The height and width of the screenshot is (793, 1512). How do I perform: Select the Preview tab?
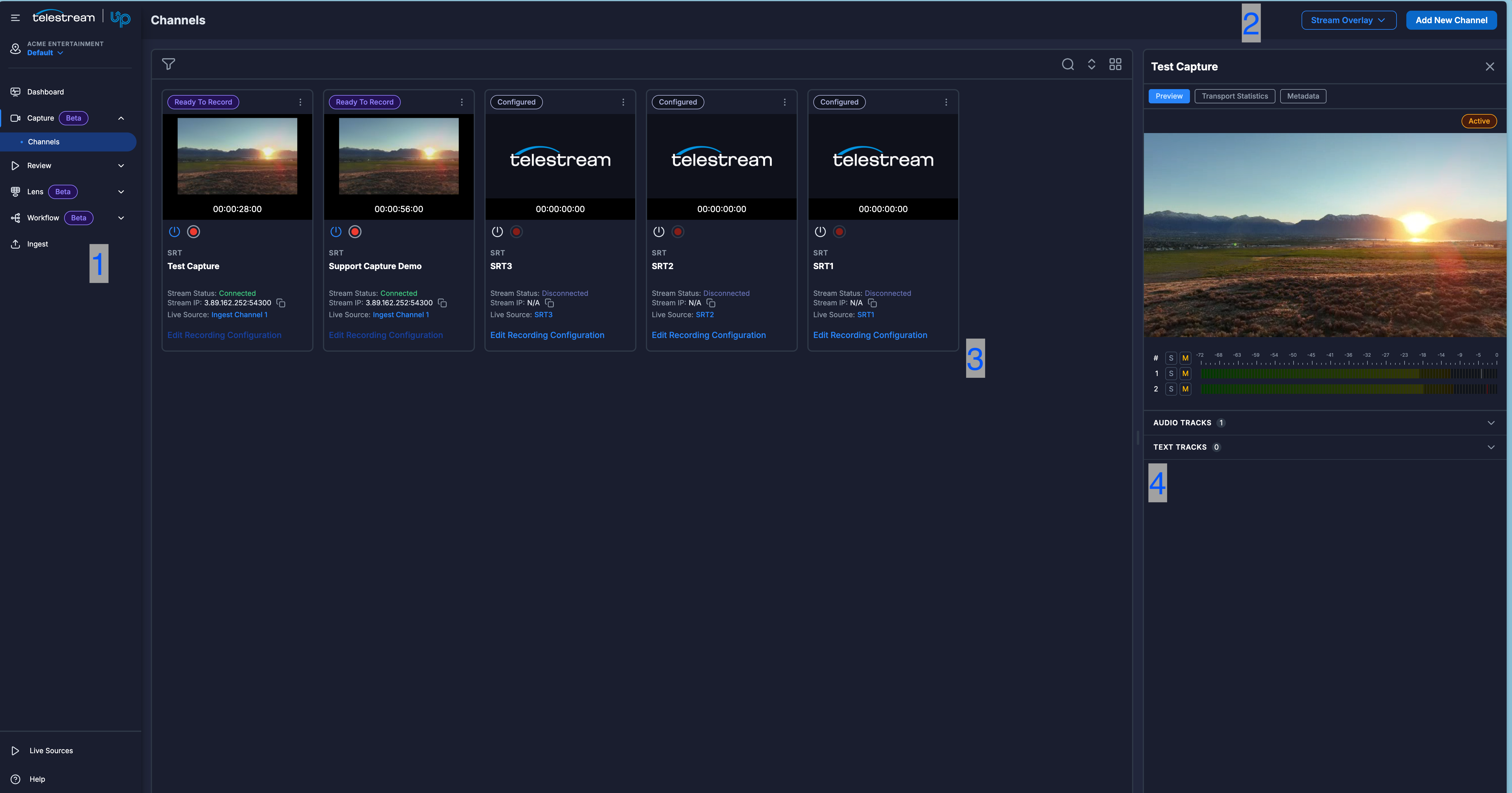pos(1169,96)
